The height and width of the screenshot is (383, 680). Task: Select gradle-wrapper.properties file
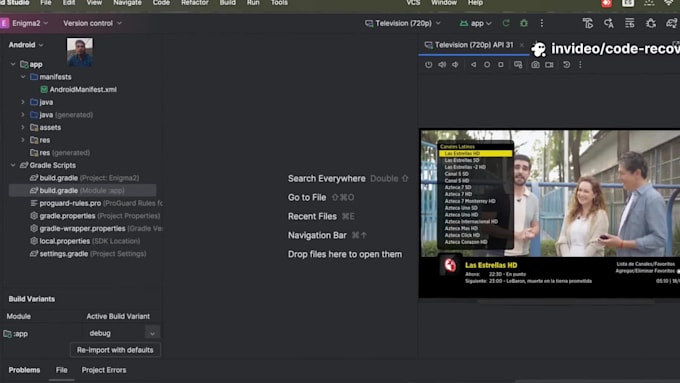[x=96, y=228]
